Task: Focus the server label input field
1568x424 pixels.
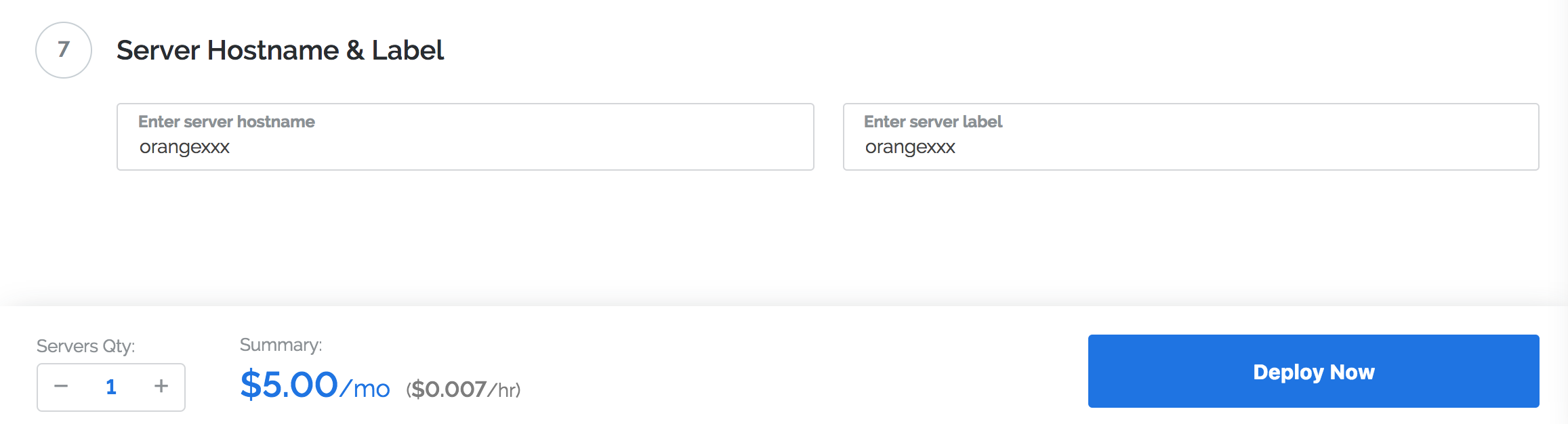Action: coord(1191,137)
